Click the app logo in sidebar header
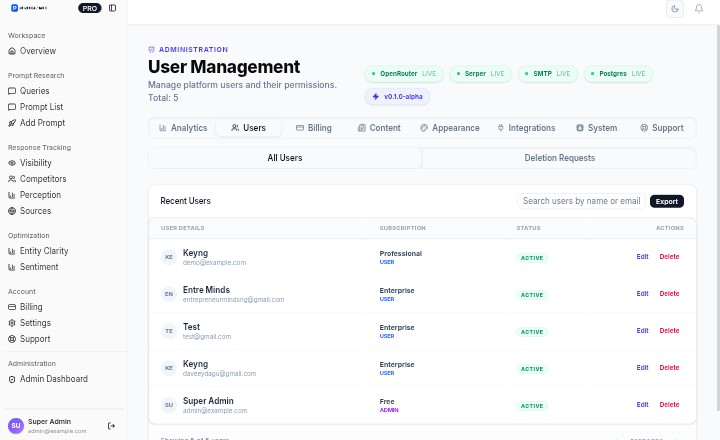The height and width of the screenshot is (440, 720). click(x=29, y=8)
